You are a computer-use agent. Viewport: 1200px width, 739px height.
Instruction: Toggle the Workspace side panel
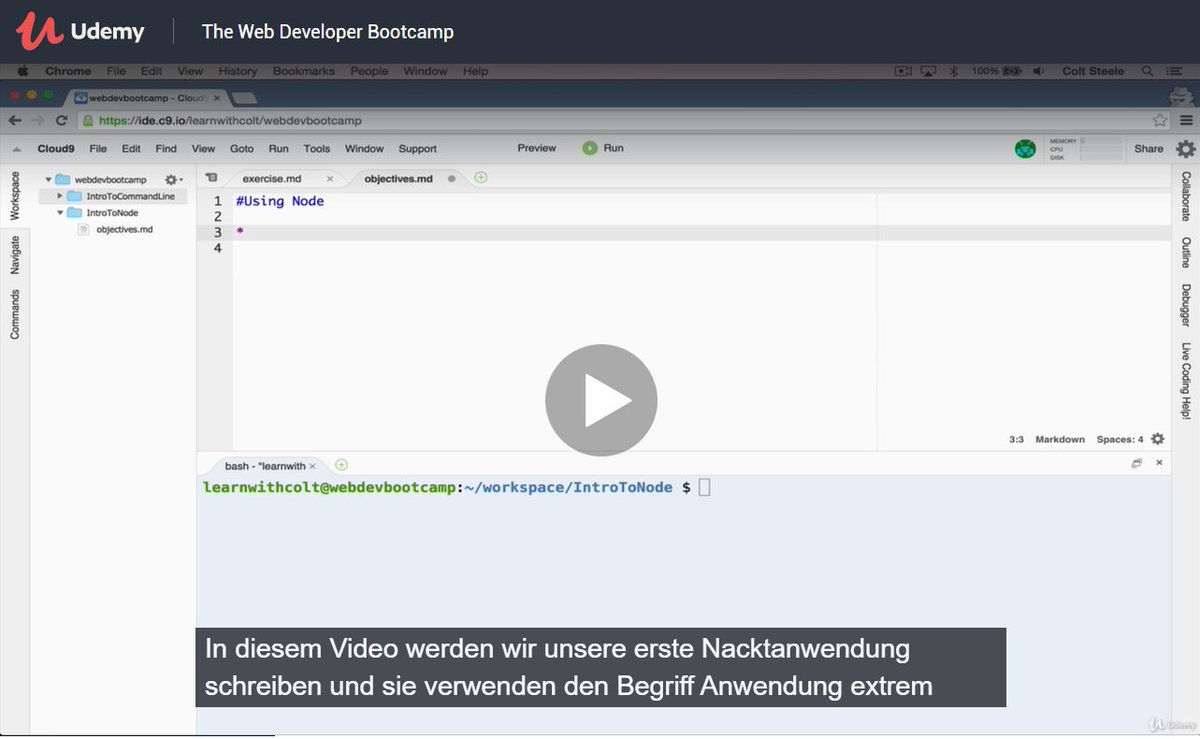(x=15, y=196)
